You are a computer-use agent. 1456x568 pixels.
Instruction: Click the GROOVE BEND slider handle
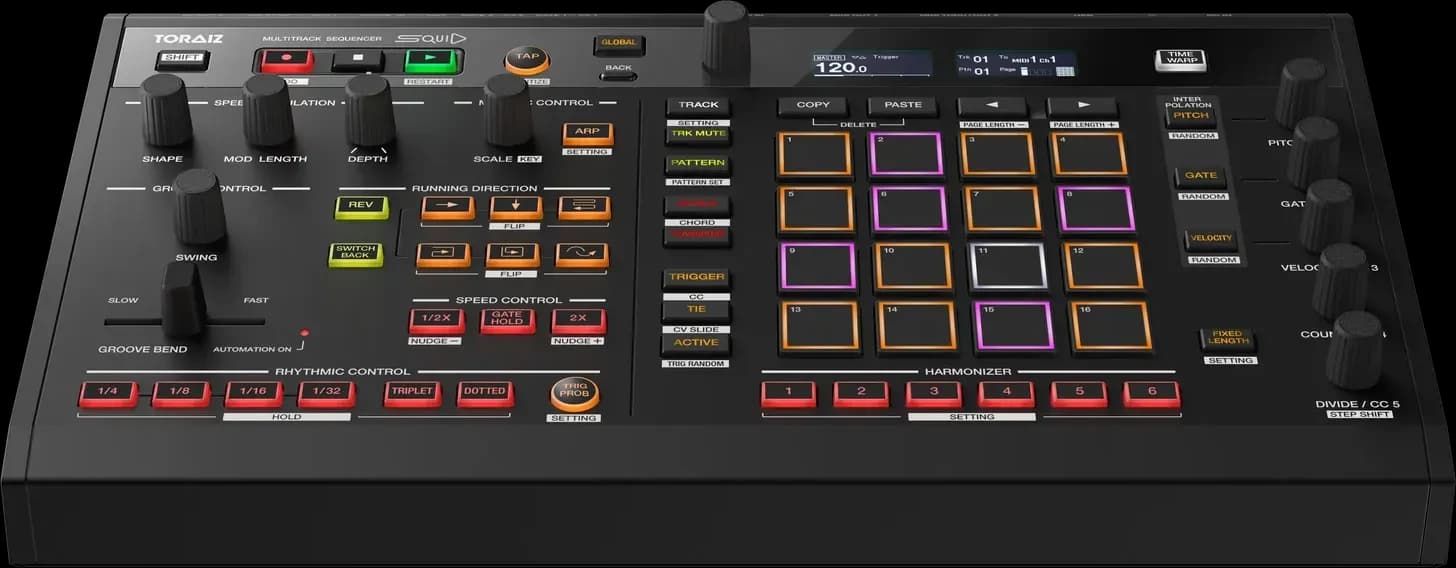[x=184, y=300]
